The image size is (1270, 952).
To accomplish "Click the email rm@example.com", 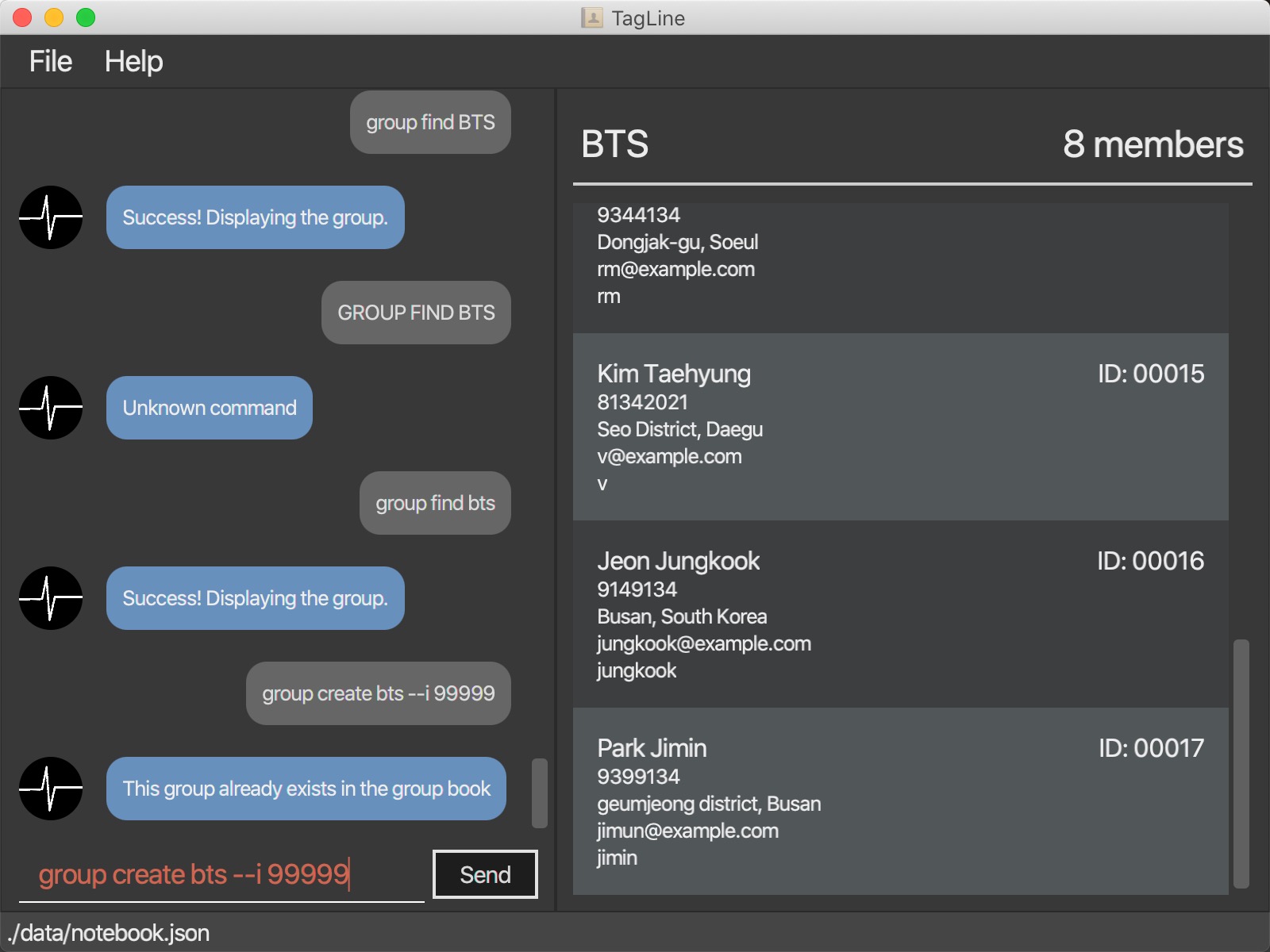I will click(x=675, y=270).
